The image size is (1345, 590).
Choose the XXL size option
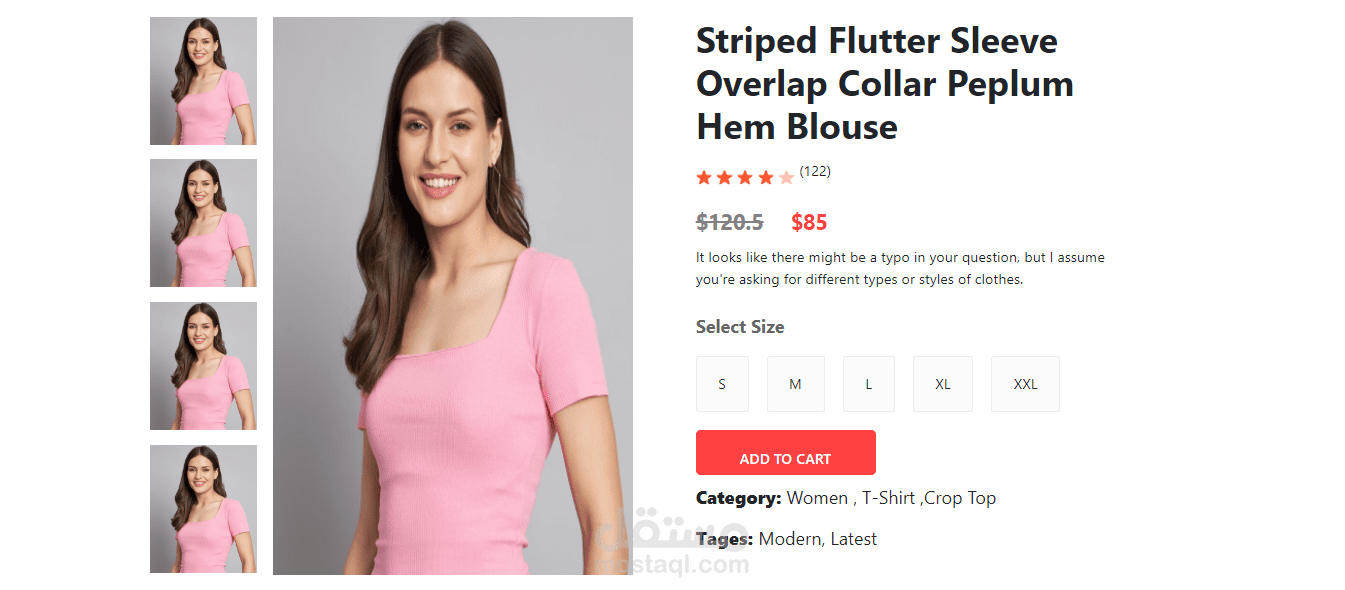(1025, 384)
